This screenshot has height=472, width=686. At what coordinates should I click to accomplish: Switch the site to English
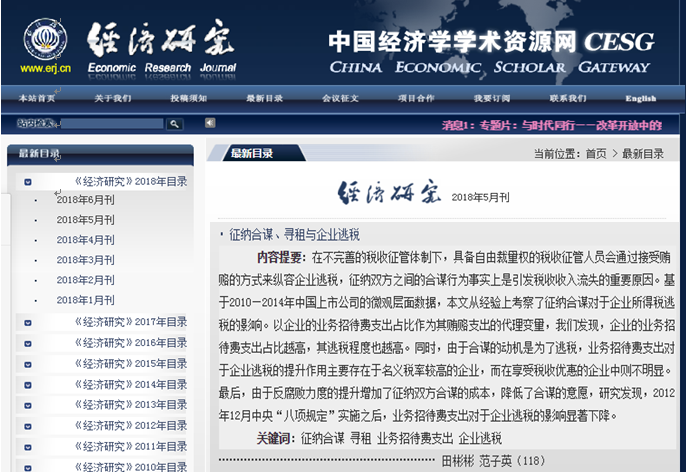(640, 98)
